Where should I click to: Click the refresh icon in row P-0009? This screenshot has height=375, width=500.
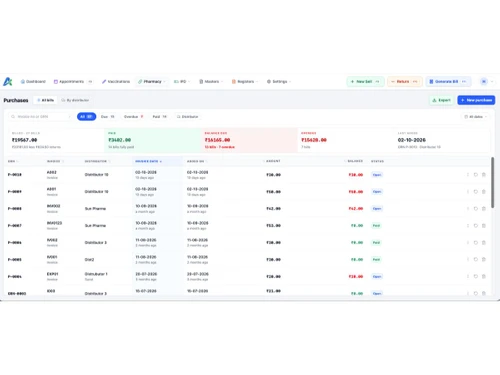[x=476, y=192]
